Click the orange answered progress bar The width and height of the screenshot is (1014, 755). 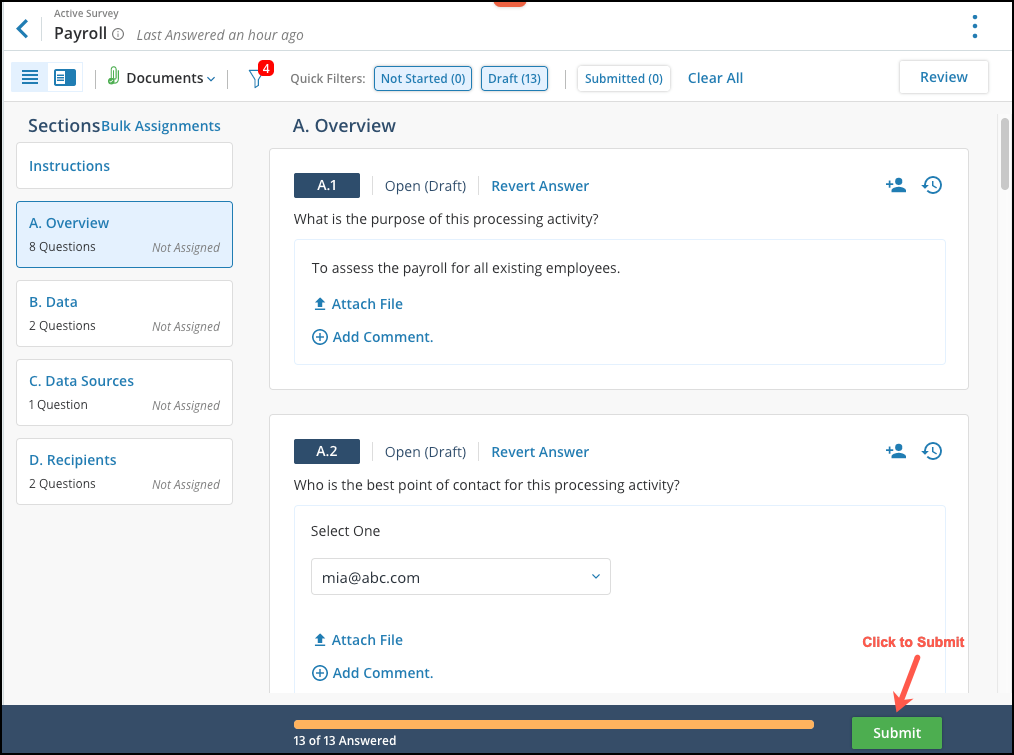[x=554, y=725]
